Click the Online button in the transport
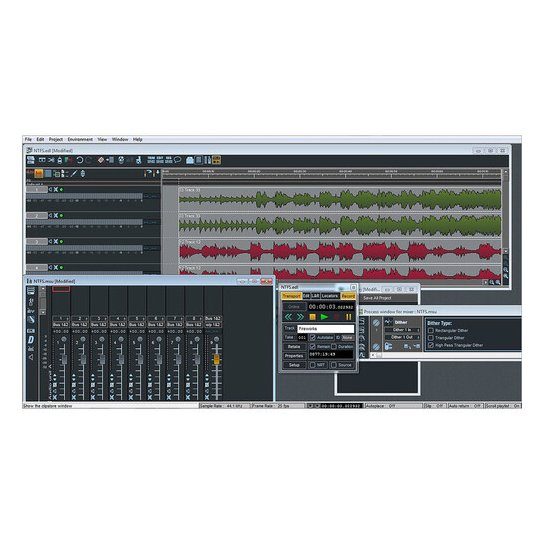The image size is (544, 544). point(294,307)
